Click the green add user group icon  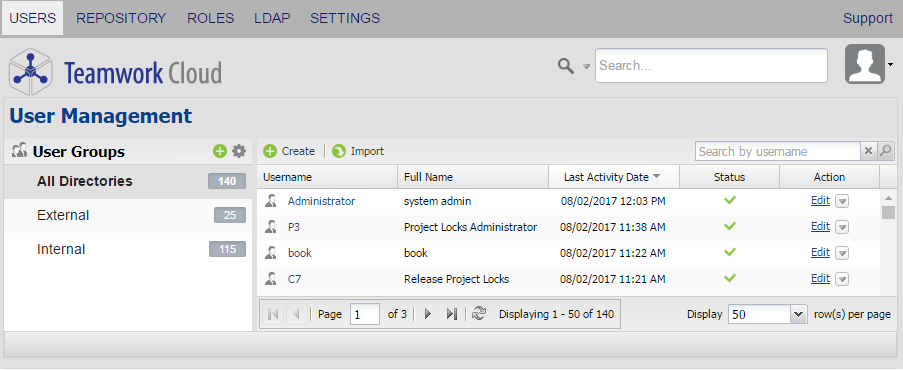(219, 152)
